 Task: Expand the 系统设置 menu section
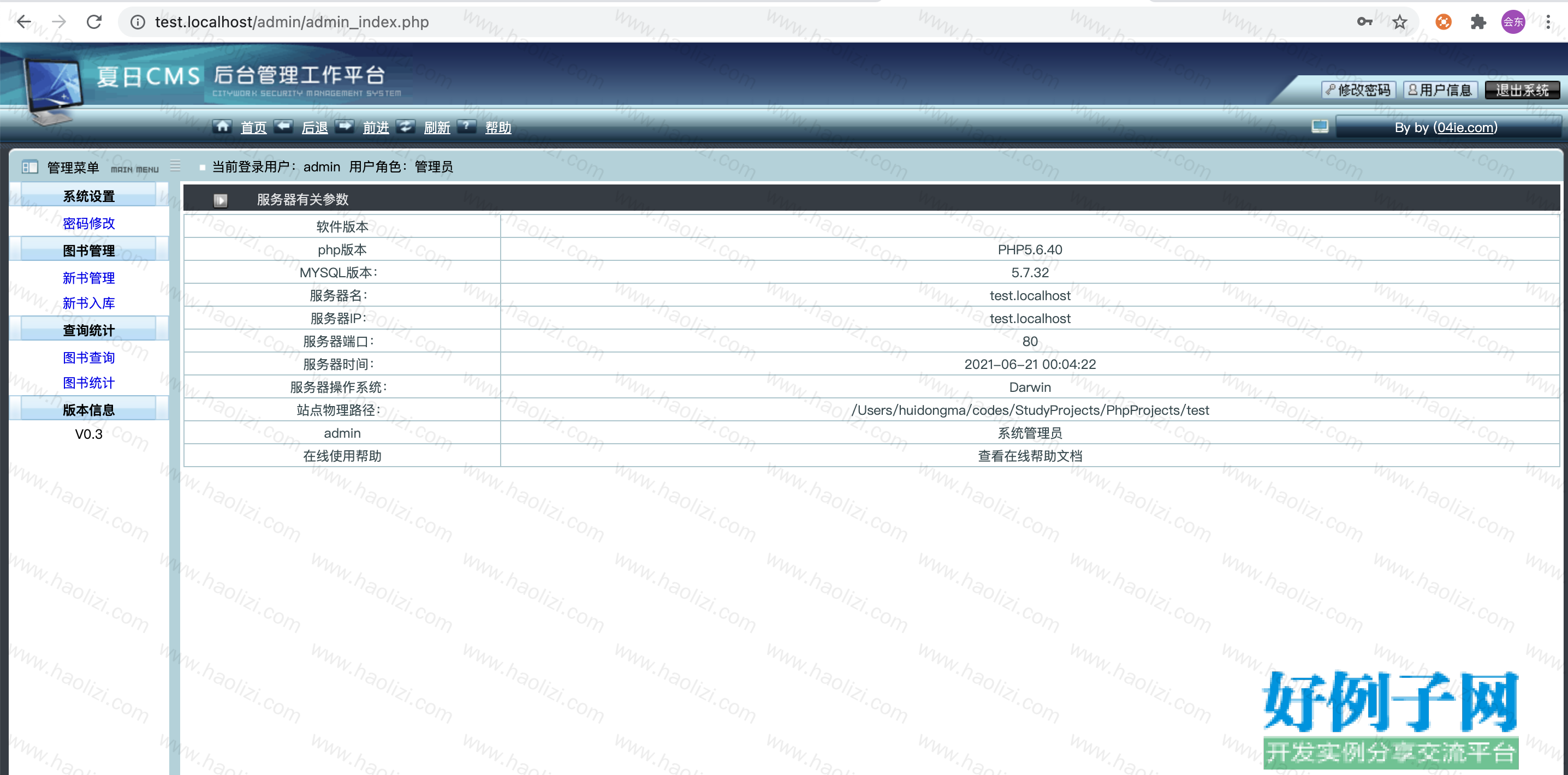(x=89, y=196)
